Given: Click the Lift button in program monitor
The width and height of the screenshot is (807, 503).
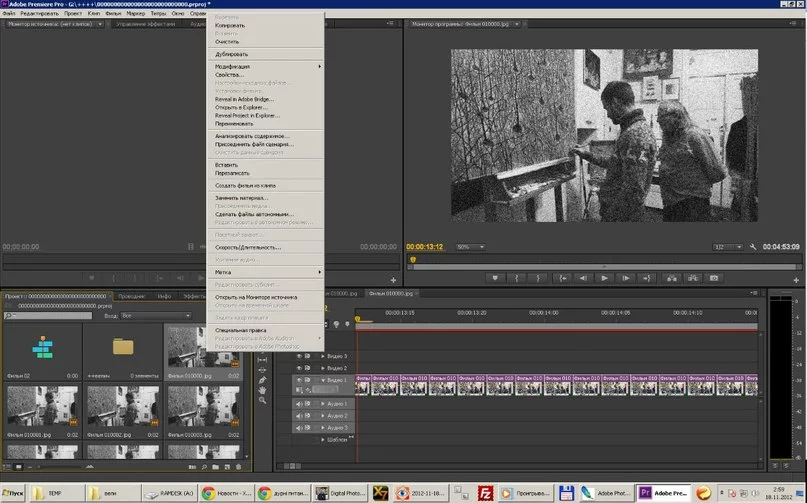Looking at the screenshot, I should [x=672, y=278].
